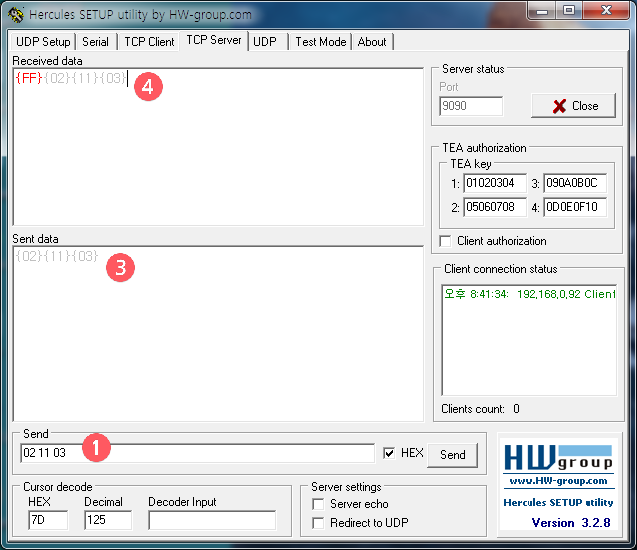
Task: Open www.HW-group.com link
Action: pos(558,481)
